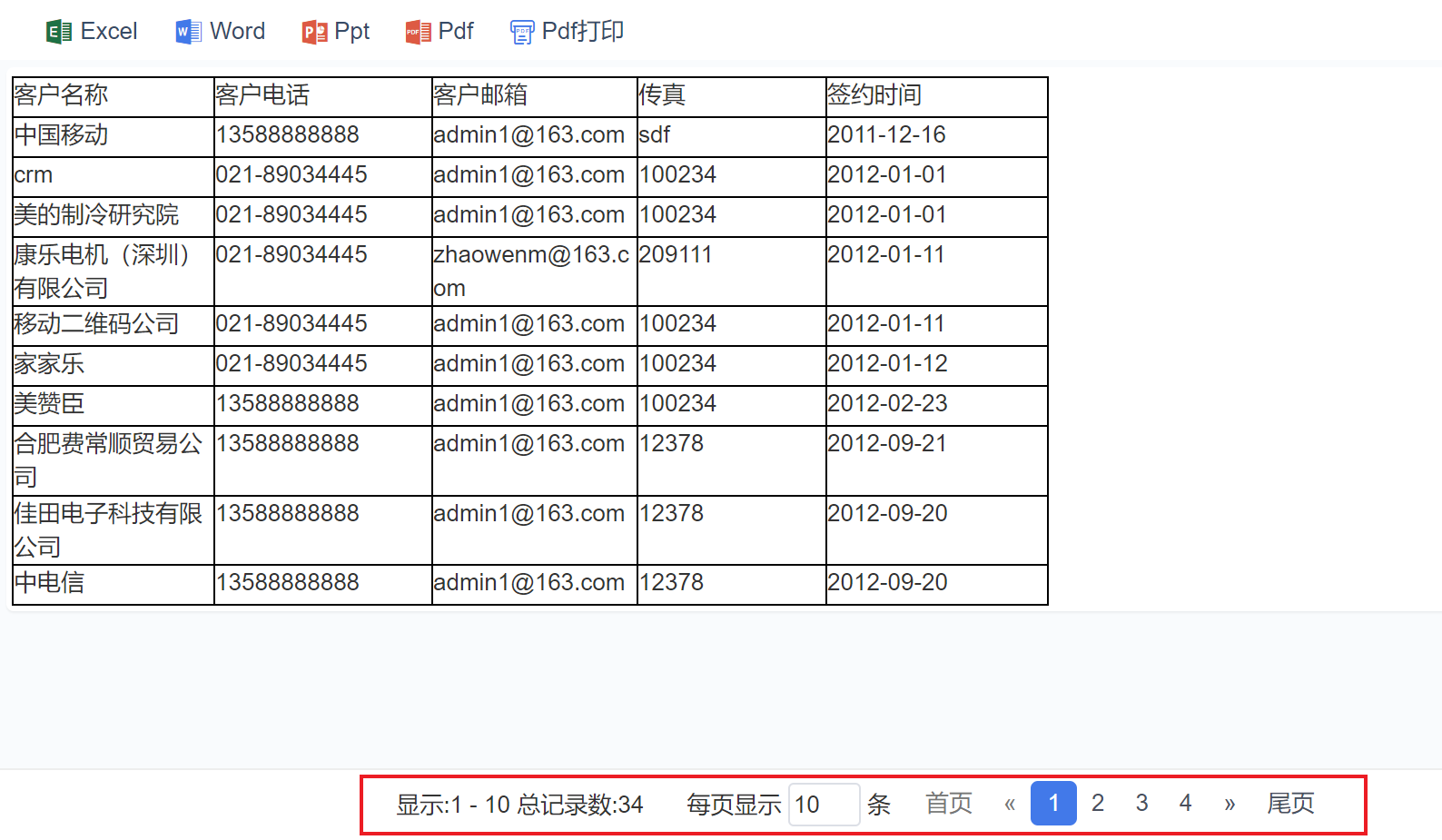The height and width of the screenshot is (840, 1442).
Task: Click the Excel export icon
Action: [59, 33]
